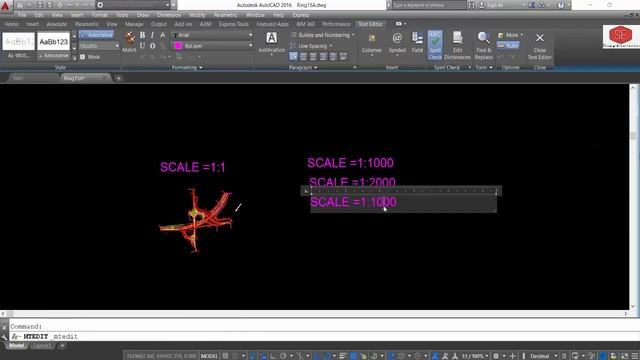Open the 1:1 annotation scale dropdown
Viewport: 640px width, 360px height.
(x=475, y=356)
